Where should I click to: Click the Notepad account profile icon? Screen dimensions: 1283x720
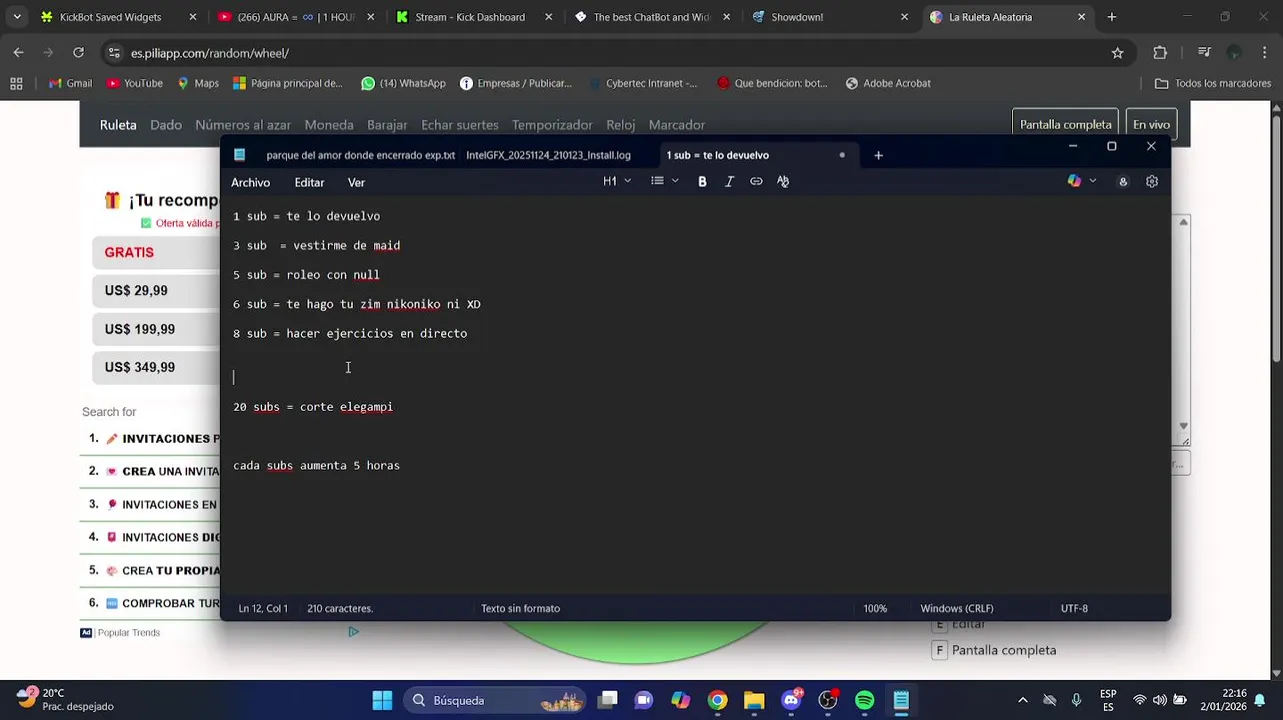tap(1123, 181)
